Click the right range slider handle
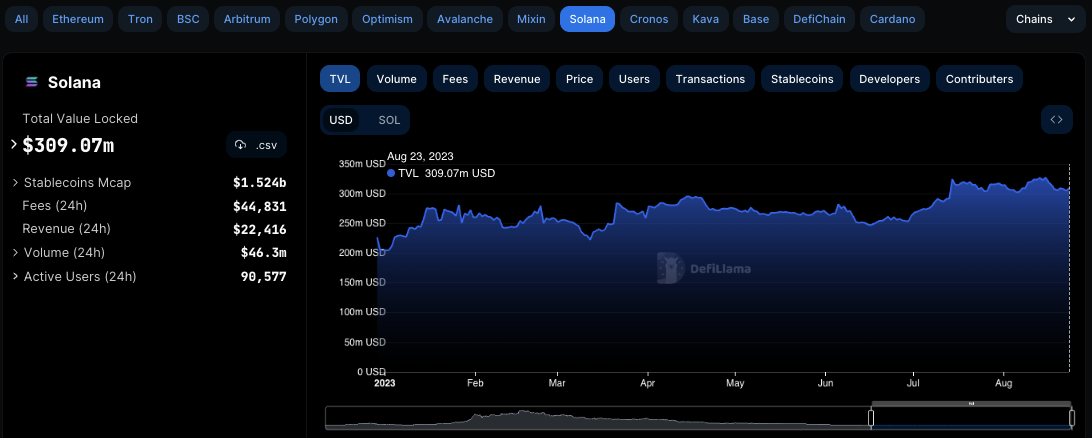 1071,418
